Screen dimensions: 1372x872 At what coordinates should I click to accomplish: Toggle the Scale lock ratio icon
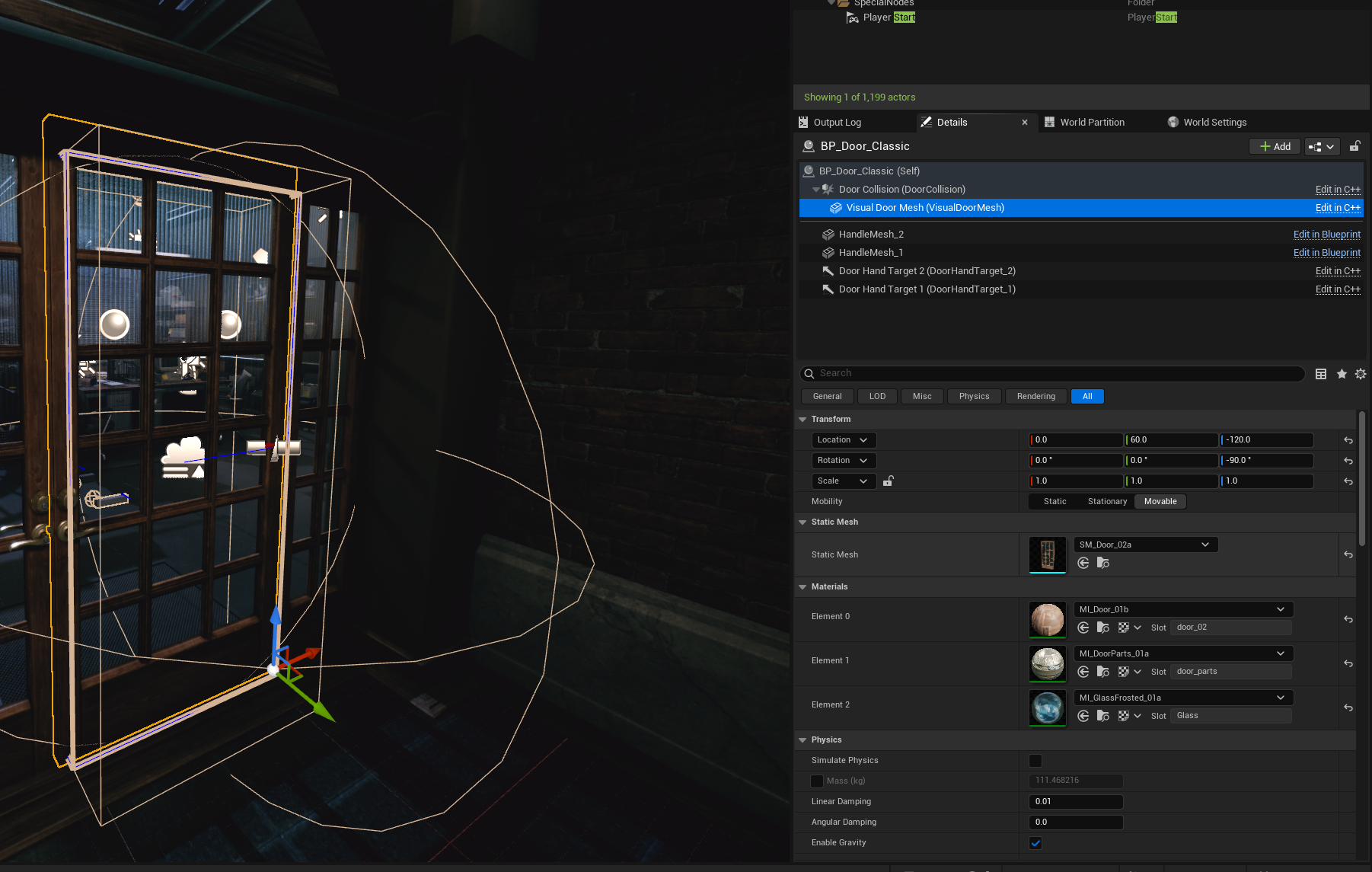(x=888, y=481)
